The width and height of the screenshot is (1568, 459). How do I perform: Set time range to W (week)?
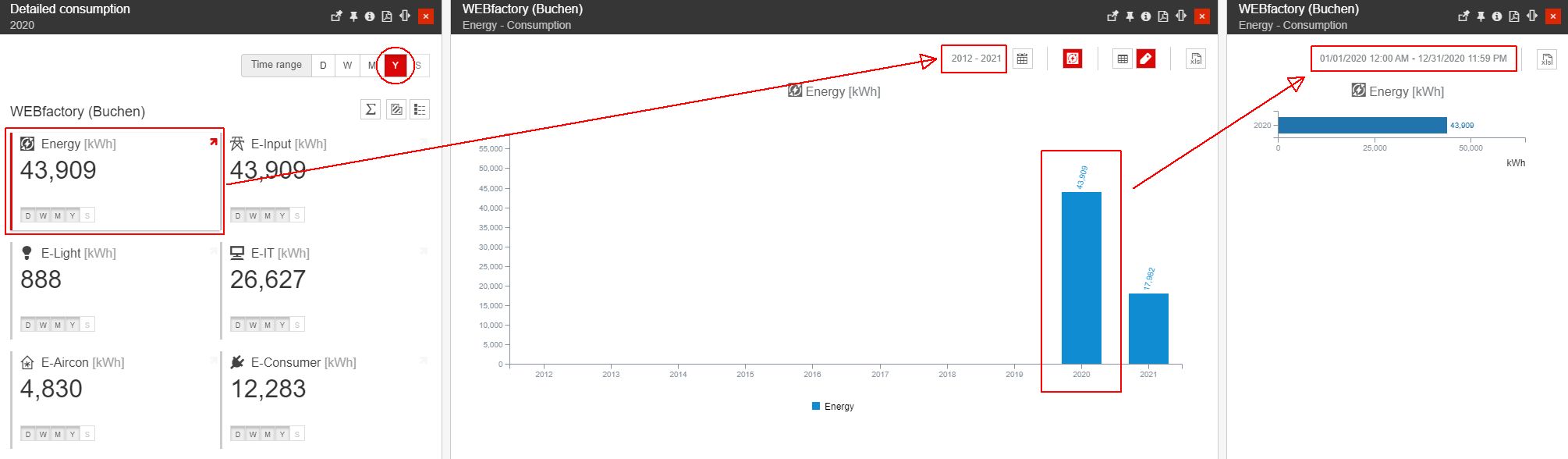click(x=347, y=66)
